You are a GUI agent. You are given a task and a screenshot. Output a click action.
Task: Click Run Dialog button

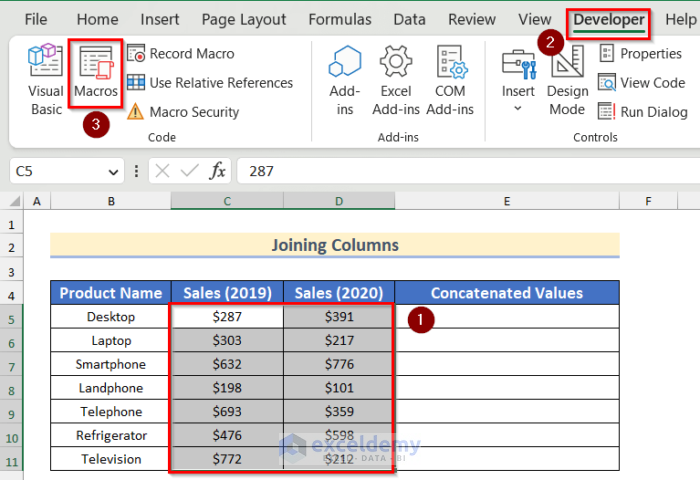(642, 112)
